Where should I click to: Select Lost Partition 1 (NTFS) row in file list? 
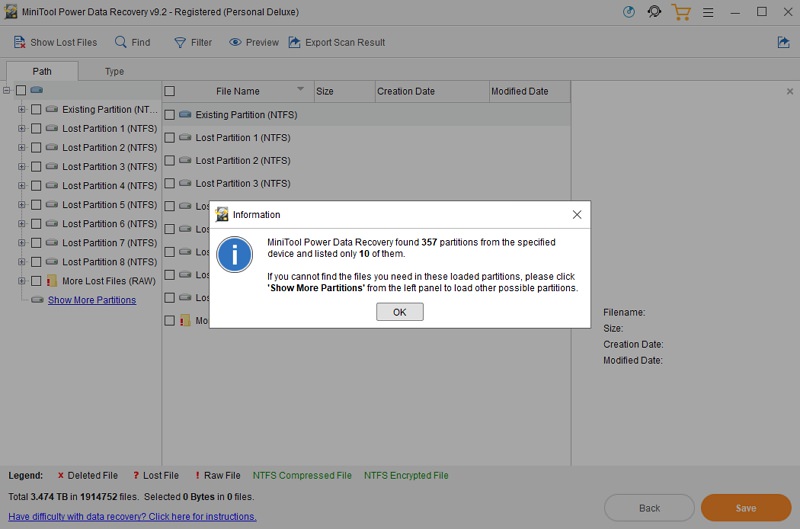(x=366, y=138)
